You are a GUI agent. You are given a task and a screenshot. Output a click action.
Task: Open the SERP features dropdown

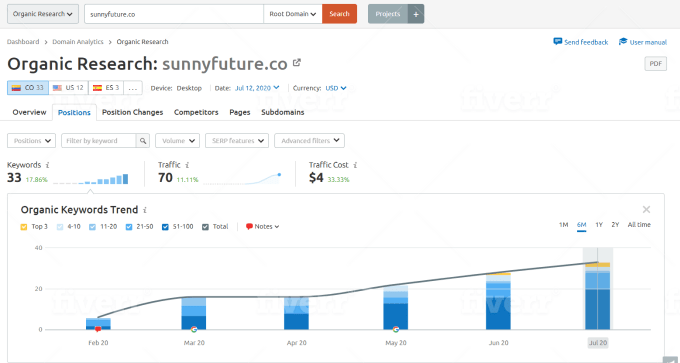tap(237, 141)
